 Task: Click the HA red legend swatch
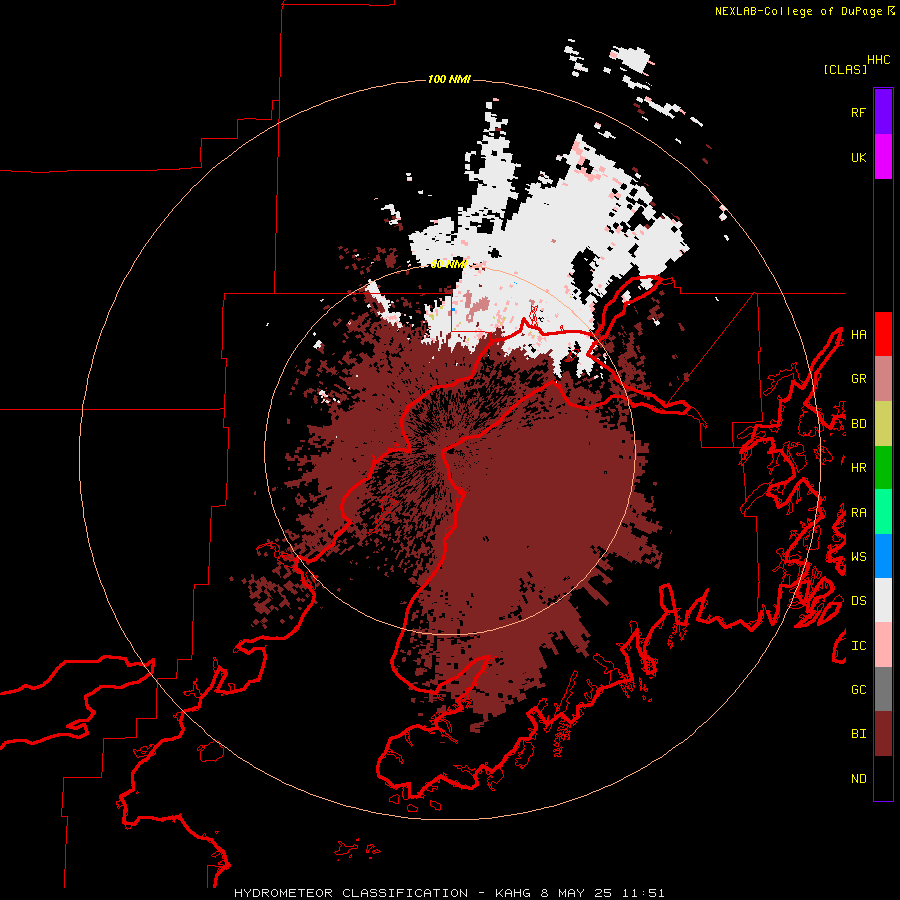(x=883, y=334)
